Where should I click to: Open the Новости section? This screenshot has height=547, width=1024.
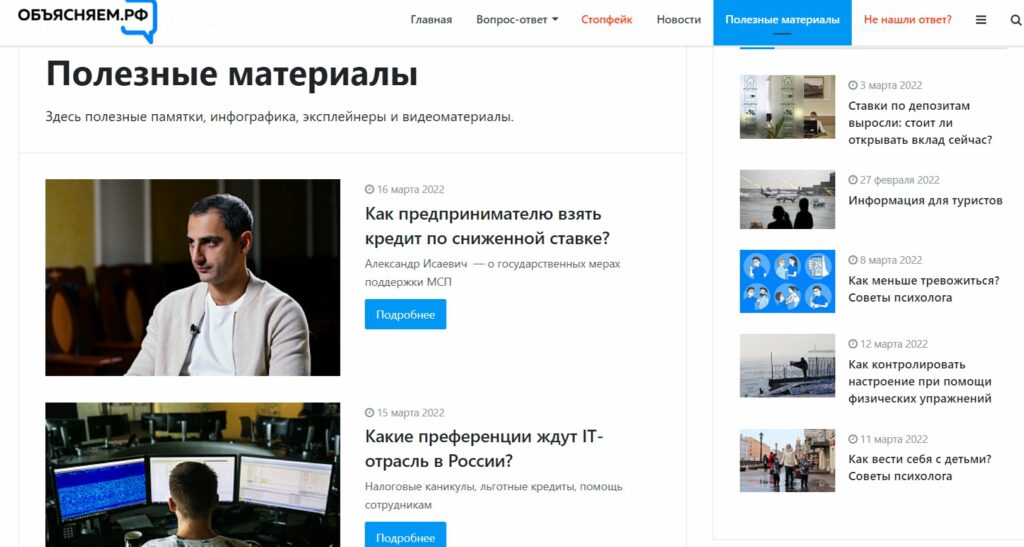[679, 20]
